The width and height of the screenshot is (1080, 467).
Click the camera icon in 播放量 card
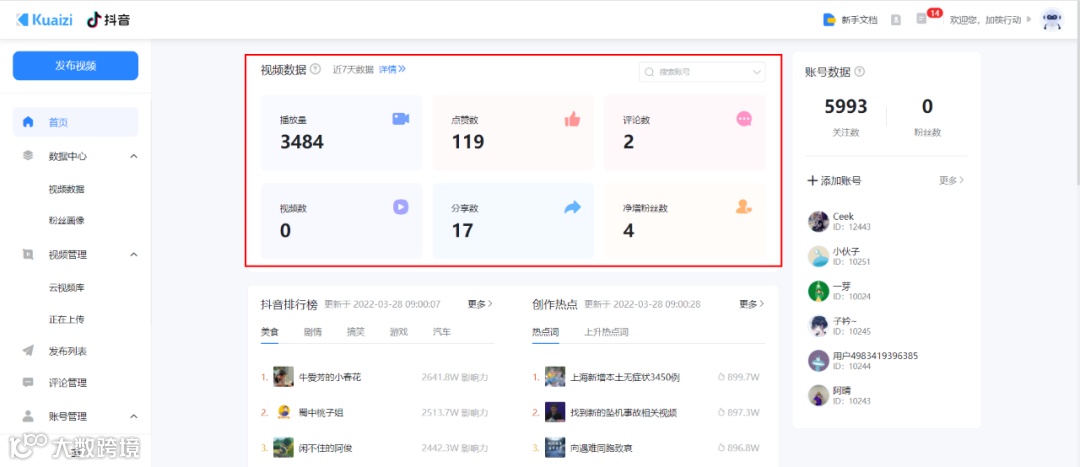[x=401, y=118]
